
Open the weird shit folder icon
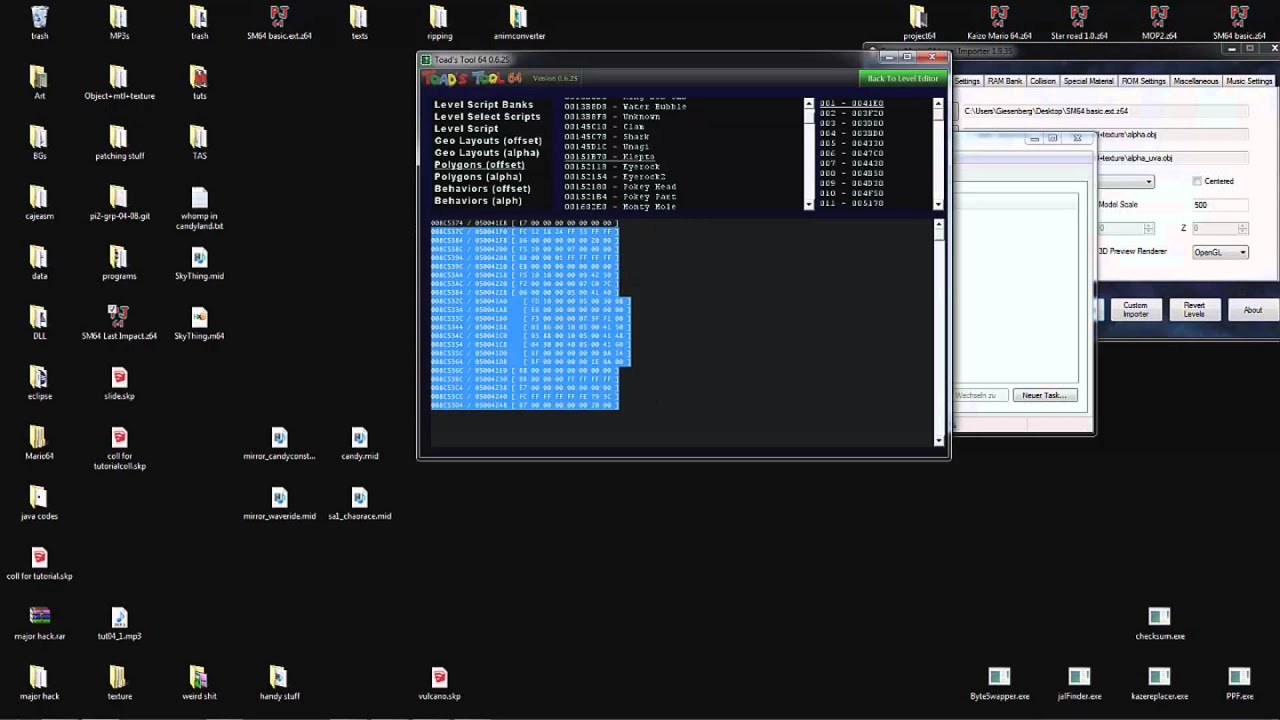pyautogui.click(x=199, y=677)
